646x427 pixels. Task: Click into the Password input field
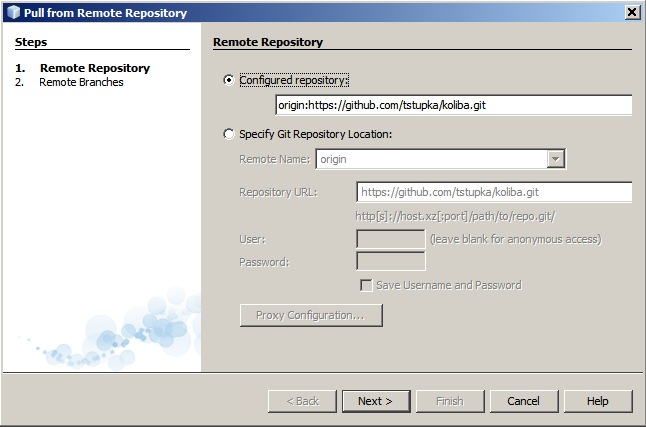[390, 262]
